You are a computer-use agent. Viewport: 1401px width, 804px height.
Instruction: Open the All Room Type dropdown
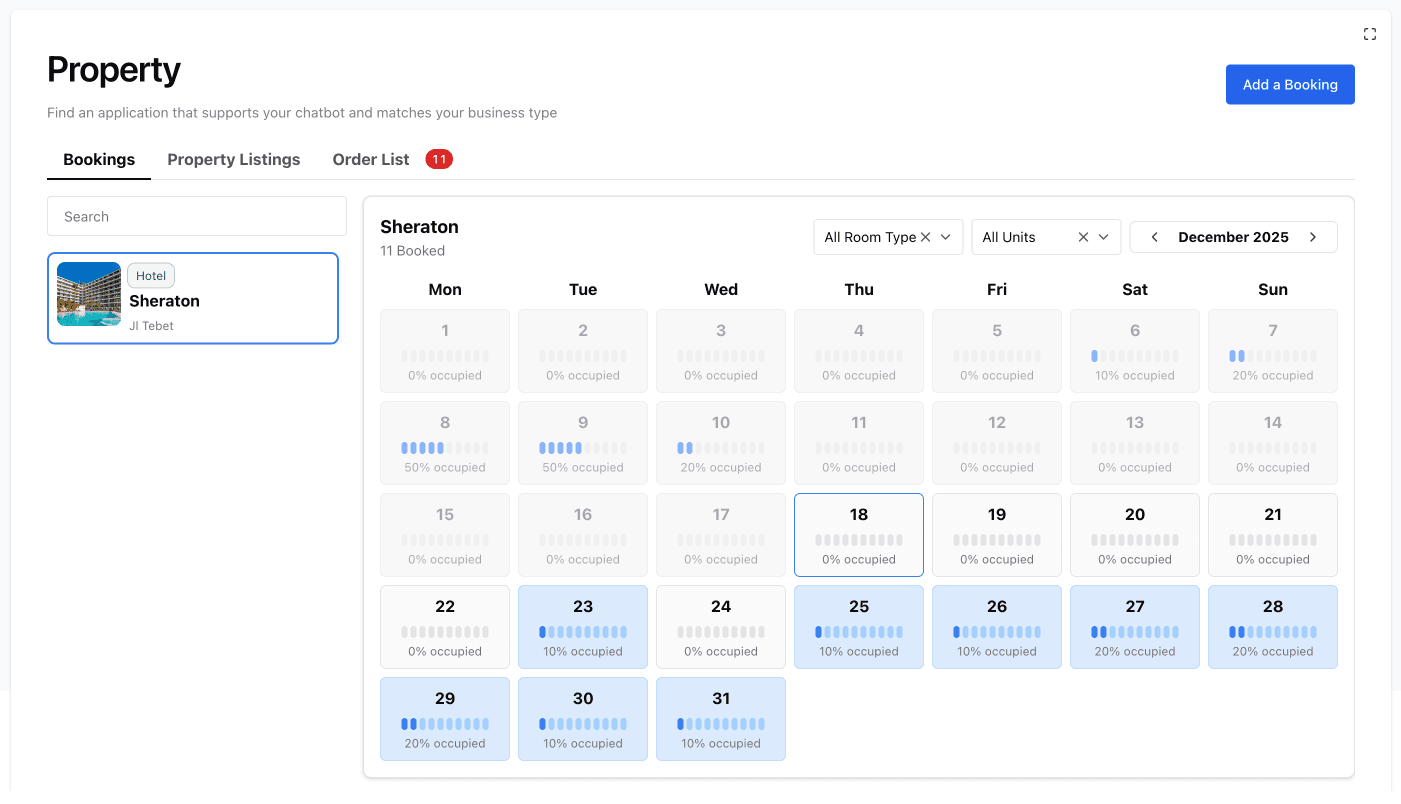tap(945, 237)
